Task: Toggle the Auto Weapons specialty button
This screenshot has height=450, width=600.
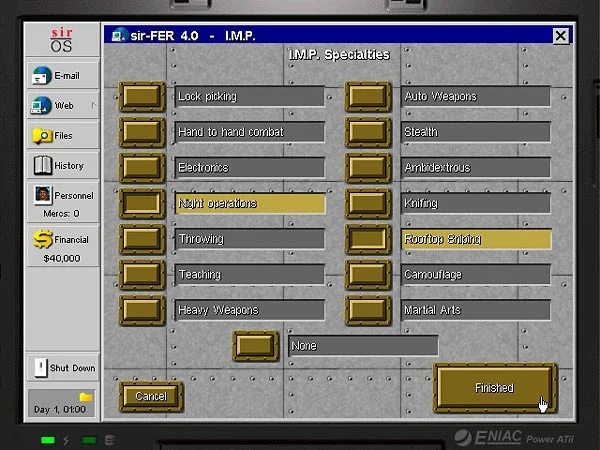Action: click(368, 97)
